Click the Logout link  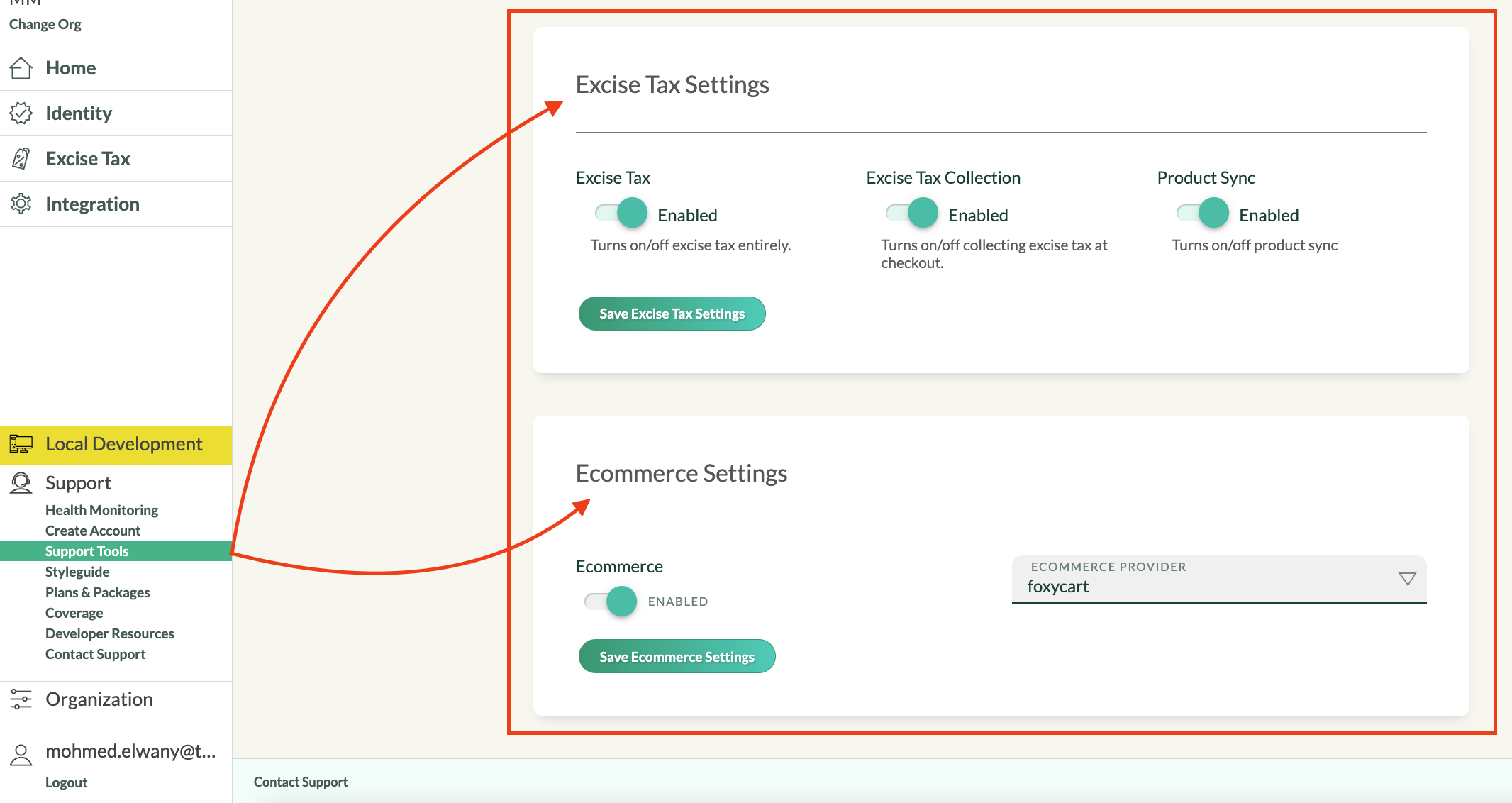click(x=66, y=782)
